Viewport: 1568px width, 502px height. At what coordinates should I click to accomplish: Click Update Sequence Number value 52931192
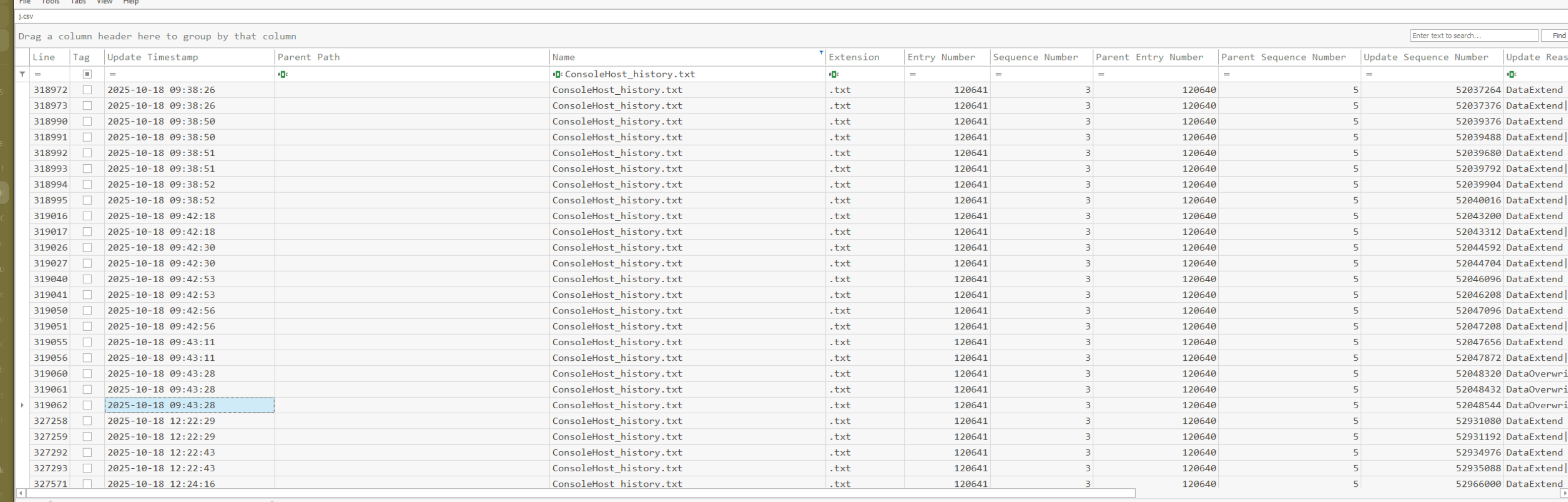[1478, 437]
